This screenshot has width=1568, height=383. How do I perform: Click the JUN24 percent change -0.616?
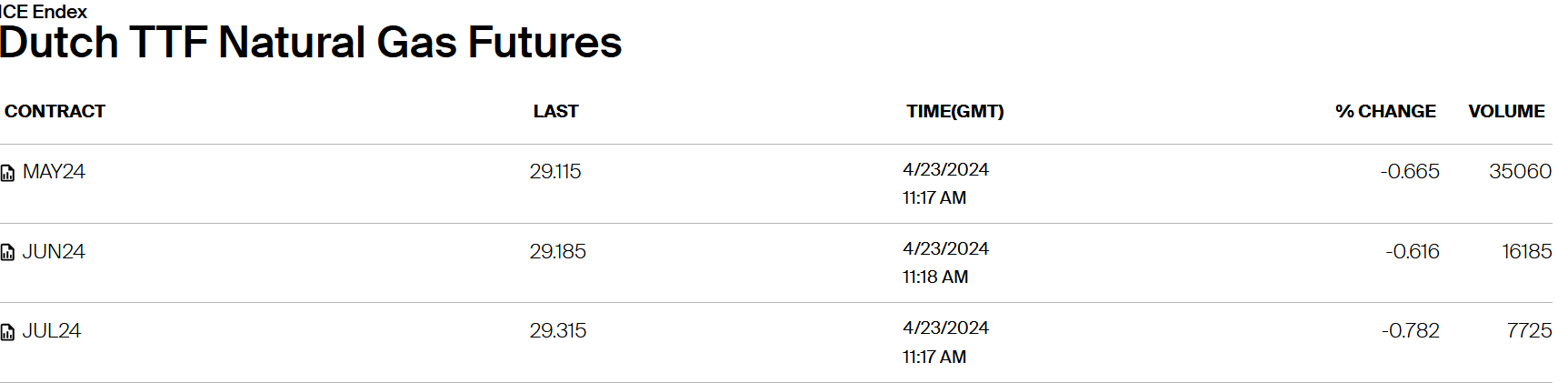[1413, 252]
